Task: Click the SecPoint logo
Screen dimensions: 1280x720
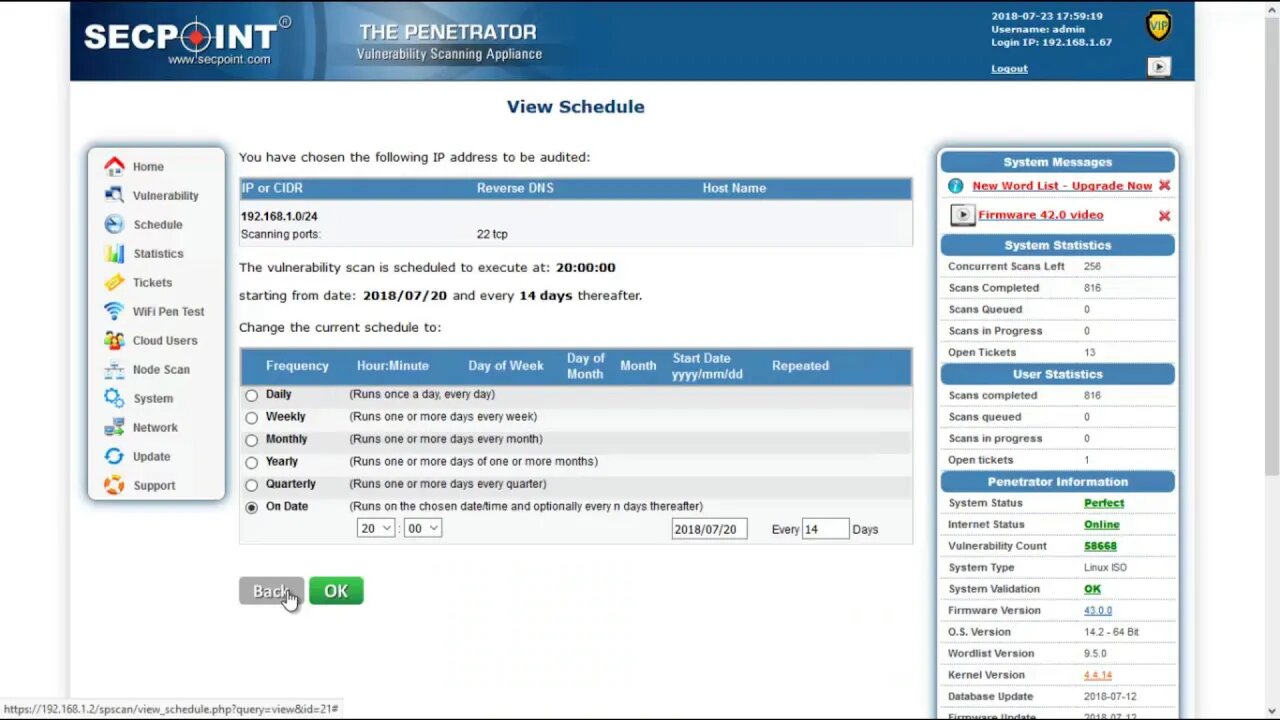Action: [186, 38]
